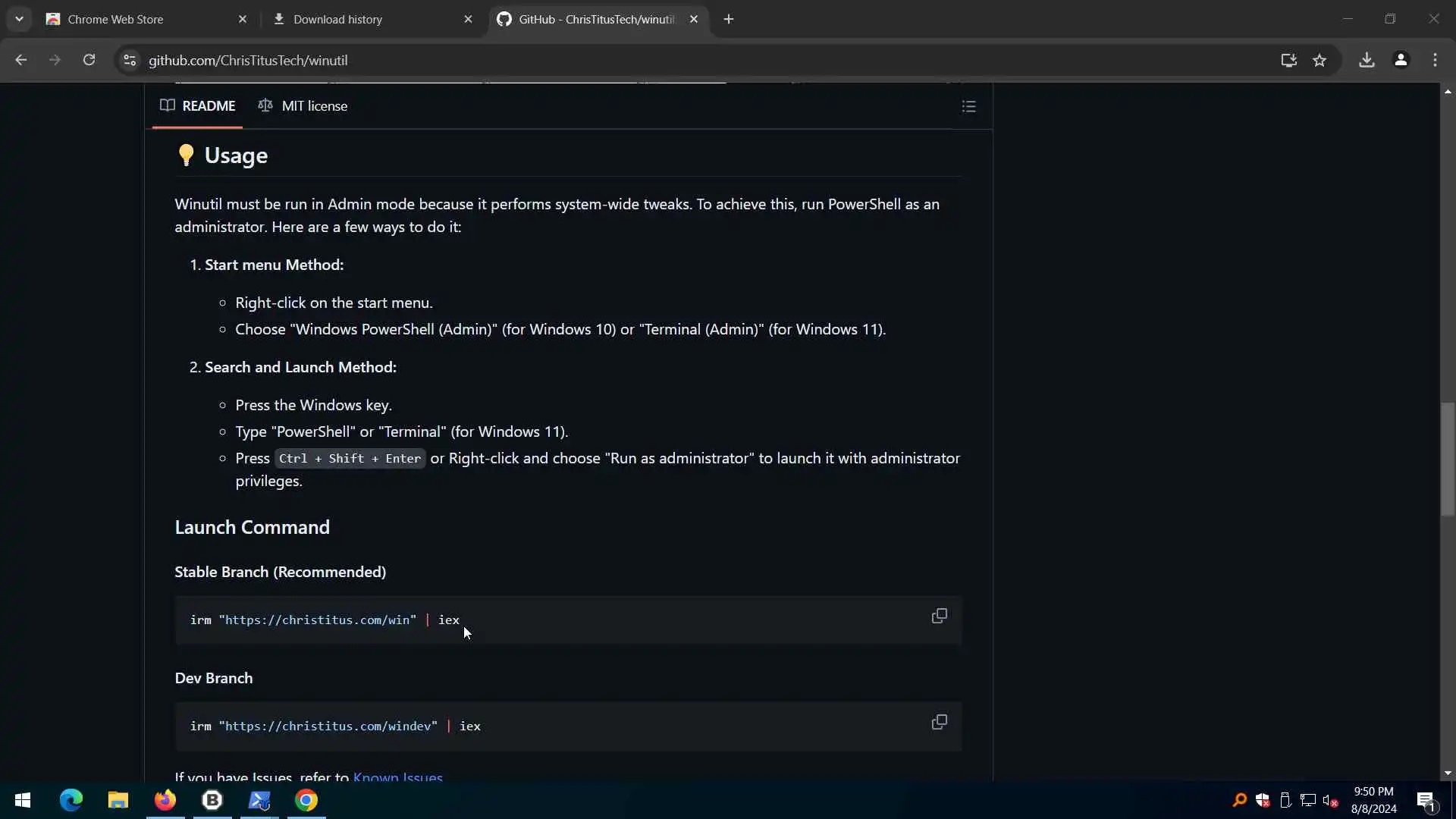View site information icon
The height and width of the screenshot is (819, 1456).
click(x=130, y=60)
